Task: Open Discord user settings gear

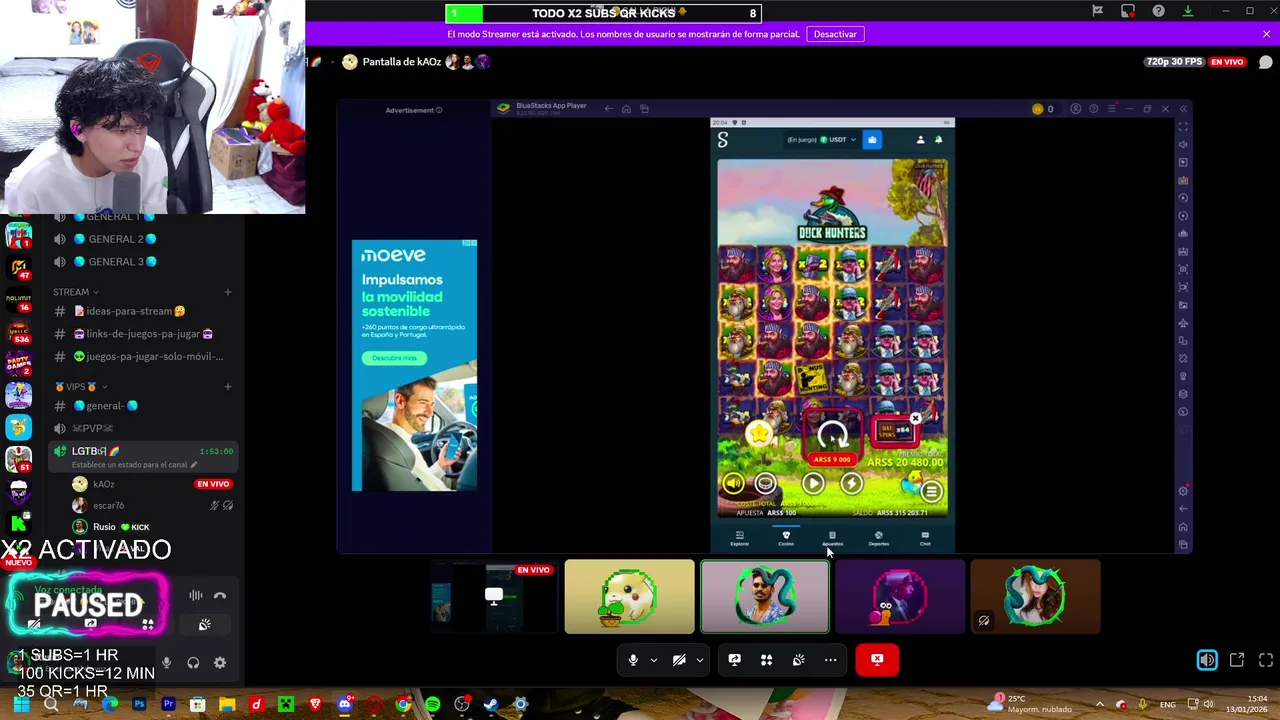Action: tap(220, 663)
